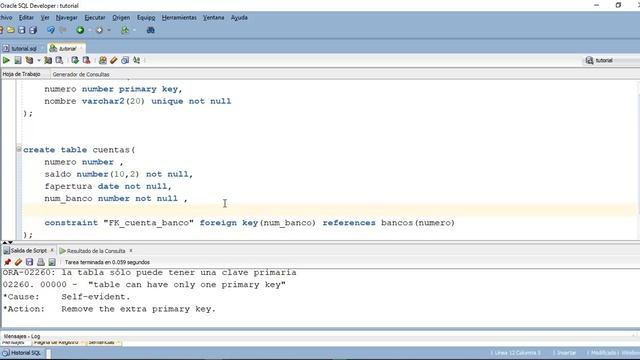Click the splitter down arrow above output panel
The height and width of the screenshot is (360, 640).
tap(11, 242)
